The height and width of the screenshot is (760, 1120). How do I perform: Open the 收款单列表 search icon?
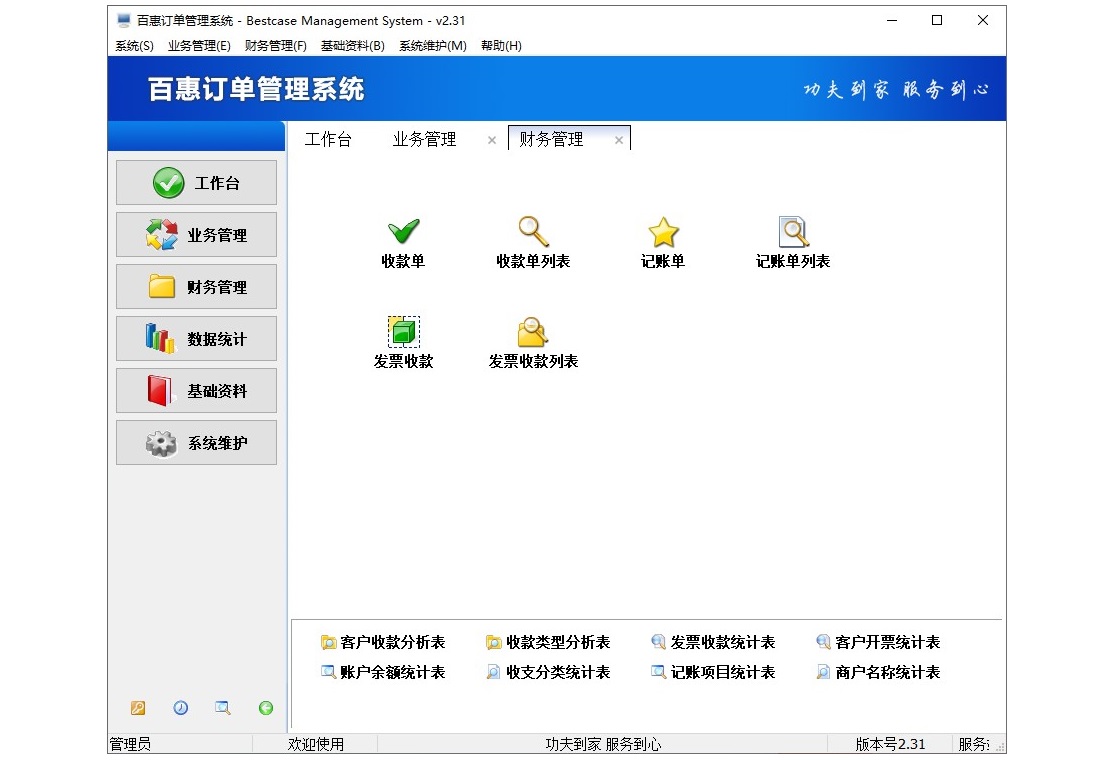pos(533,240)
